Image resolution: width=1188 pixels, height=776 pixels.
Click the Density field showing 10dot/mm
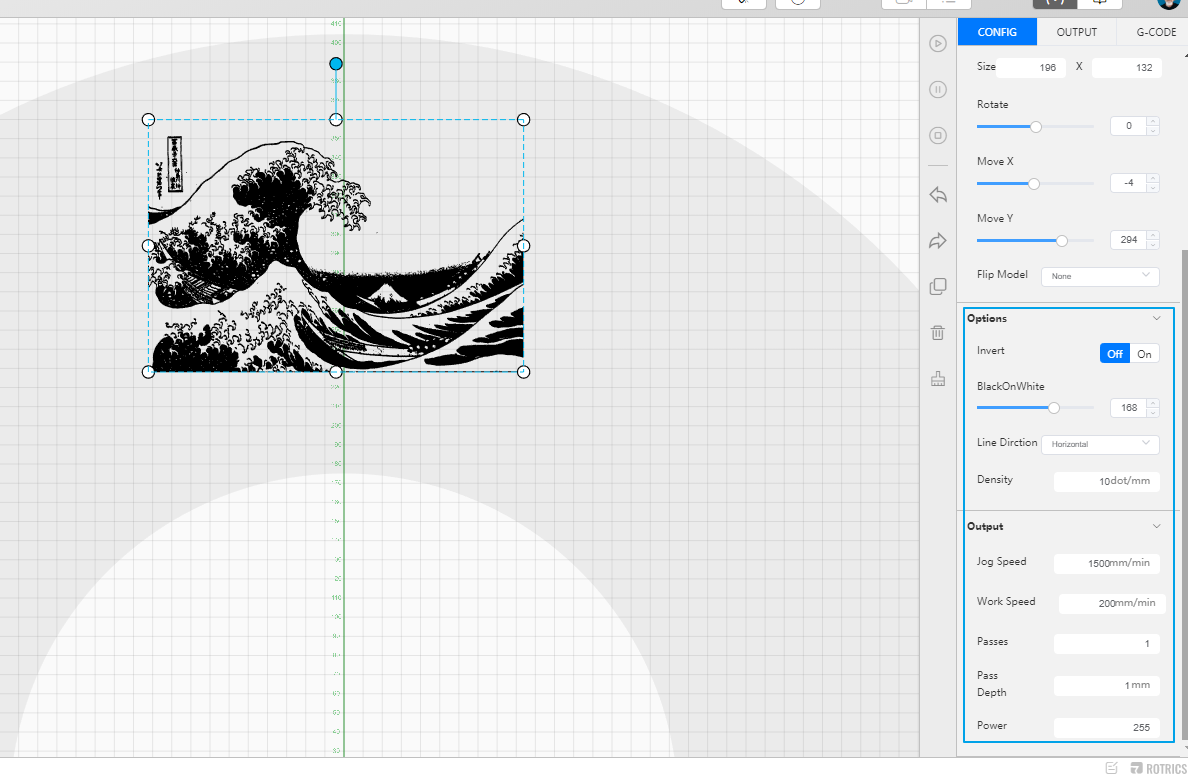(x=1106, y=481)
